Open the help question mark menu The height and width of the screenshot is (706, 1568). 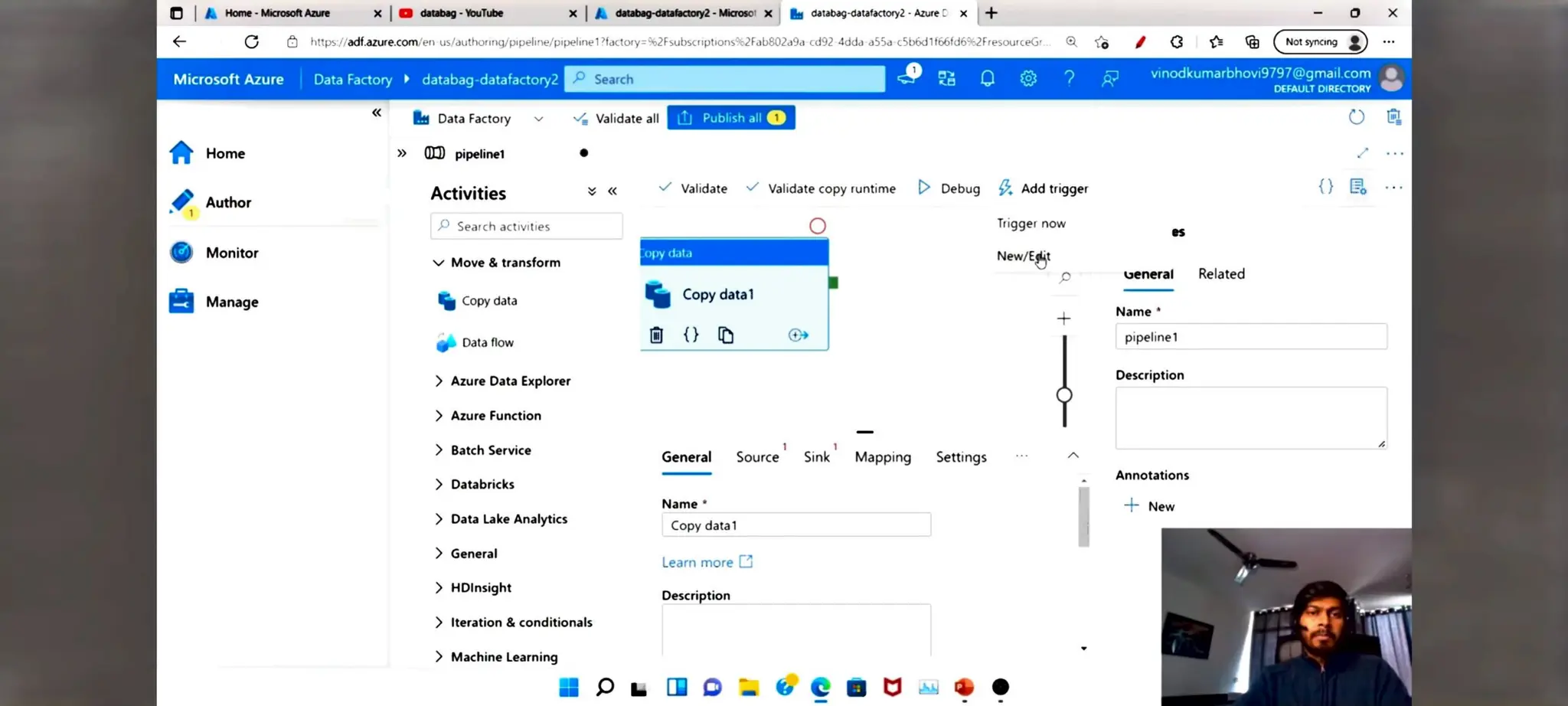coord(1069,78)
